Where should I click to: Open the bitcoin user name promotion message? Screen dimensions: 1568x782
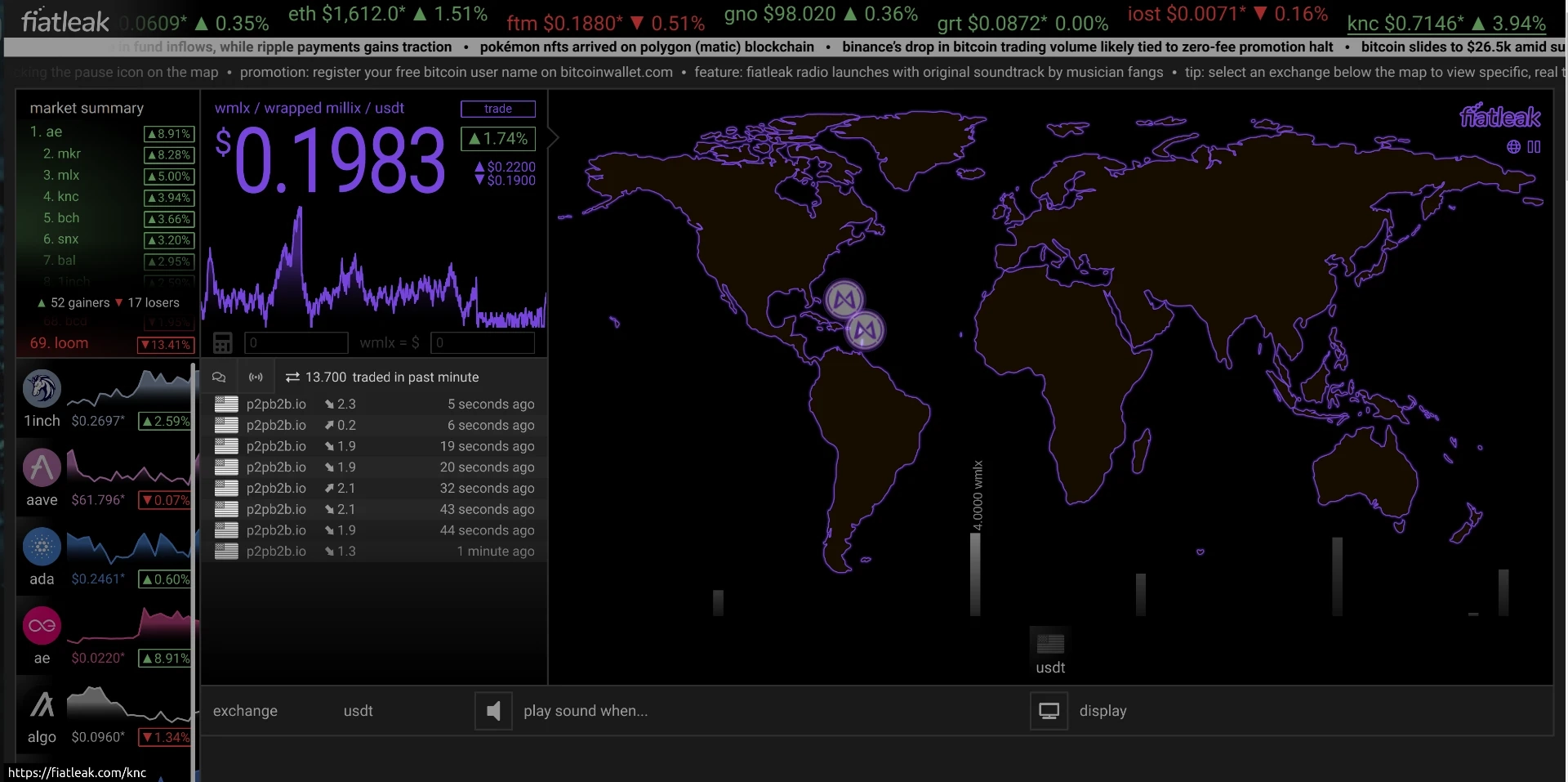pos(456,72)
